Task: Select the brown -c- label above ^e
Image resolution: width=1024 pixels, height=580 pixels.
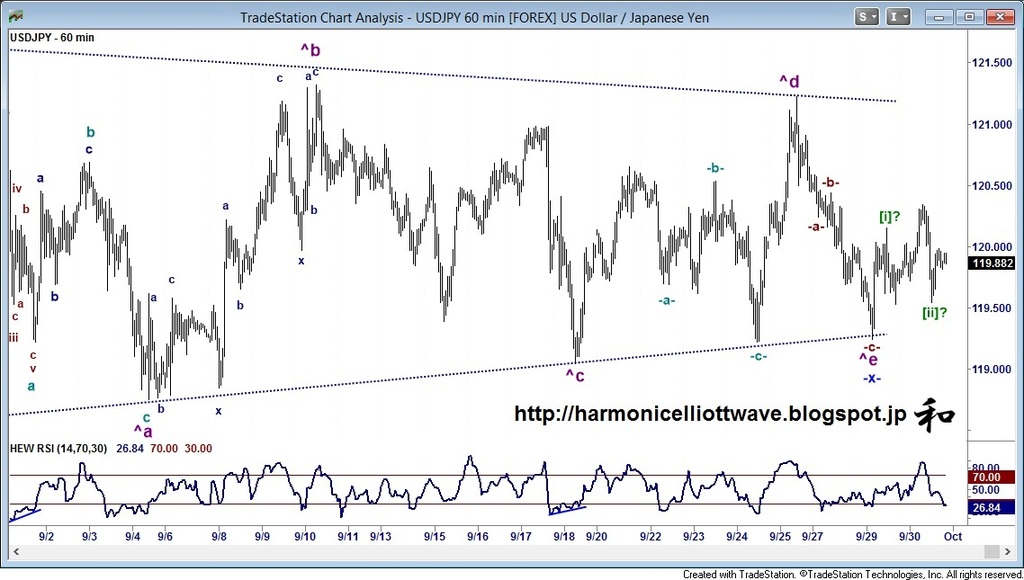Action: [872, 347]
